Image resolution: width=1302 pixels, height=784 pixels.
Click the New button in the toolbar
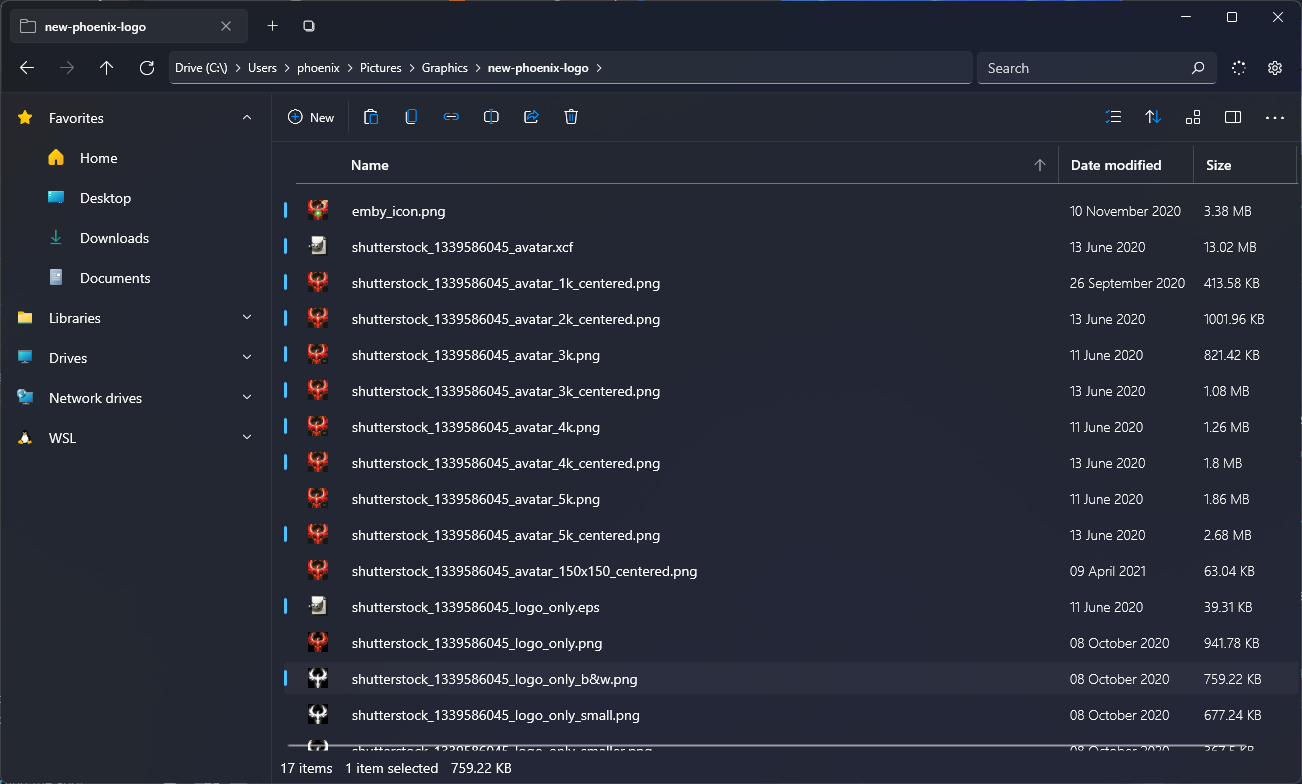pos(311,117)
